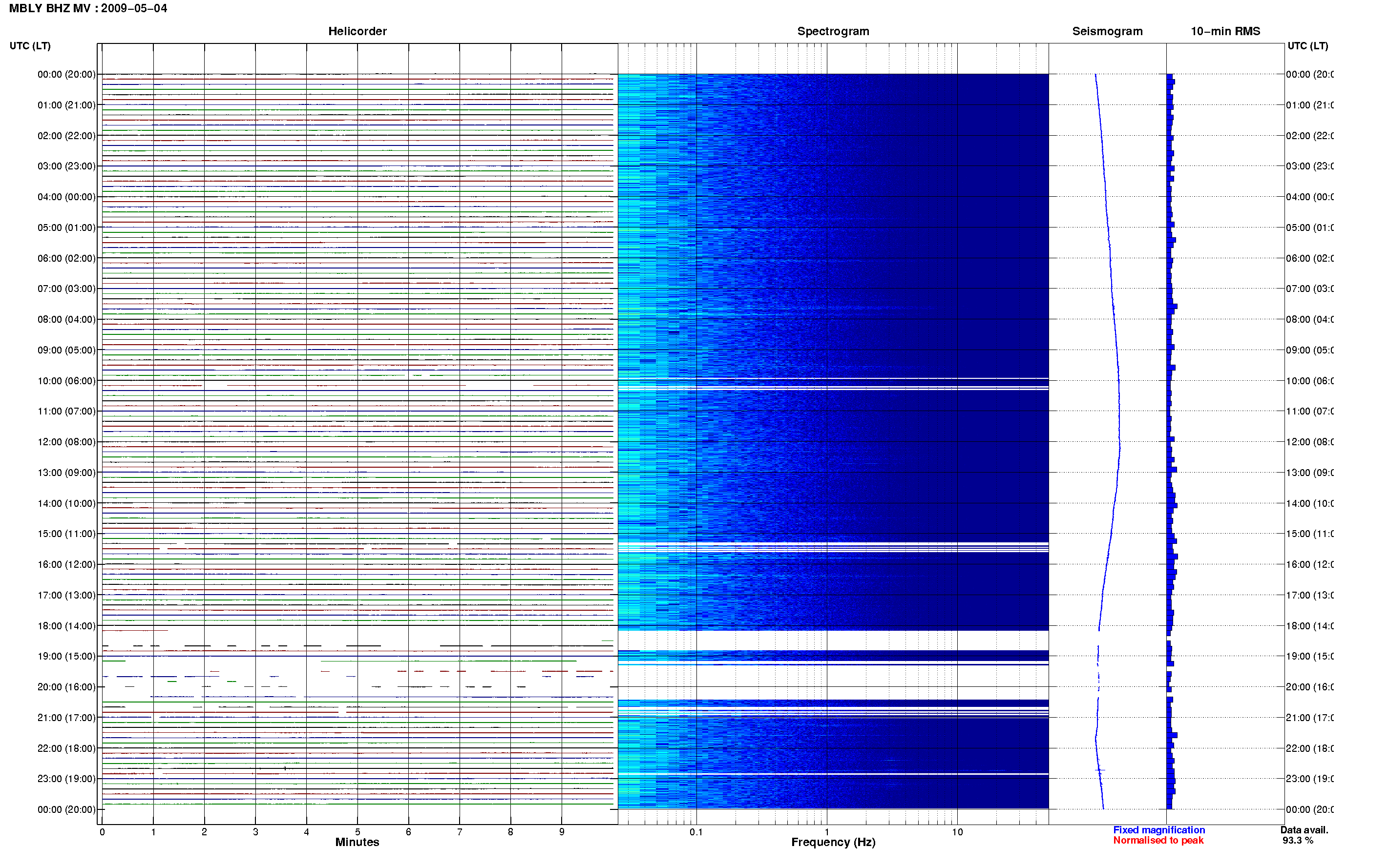Click the 10 tick label on frequency axis
This screenshot has width=1389, height=868.
tap(957, 832)
